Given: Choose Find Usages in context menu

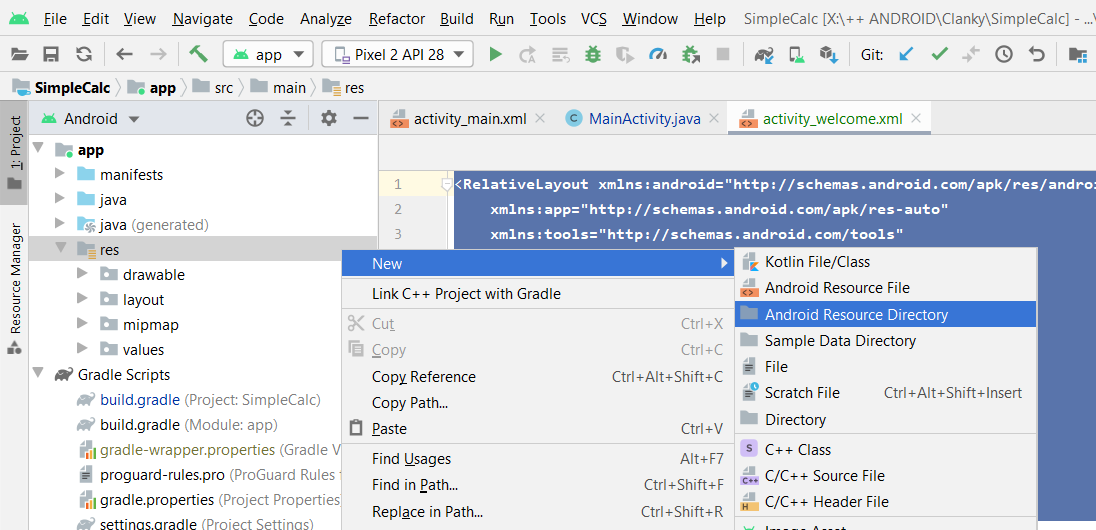Looking at the screenshot, I should pyautogui.click(x=411, y=459).
